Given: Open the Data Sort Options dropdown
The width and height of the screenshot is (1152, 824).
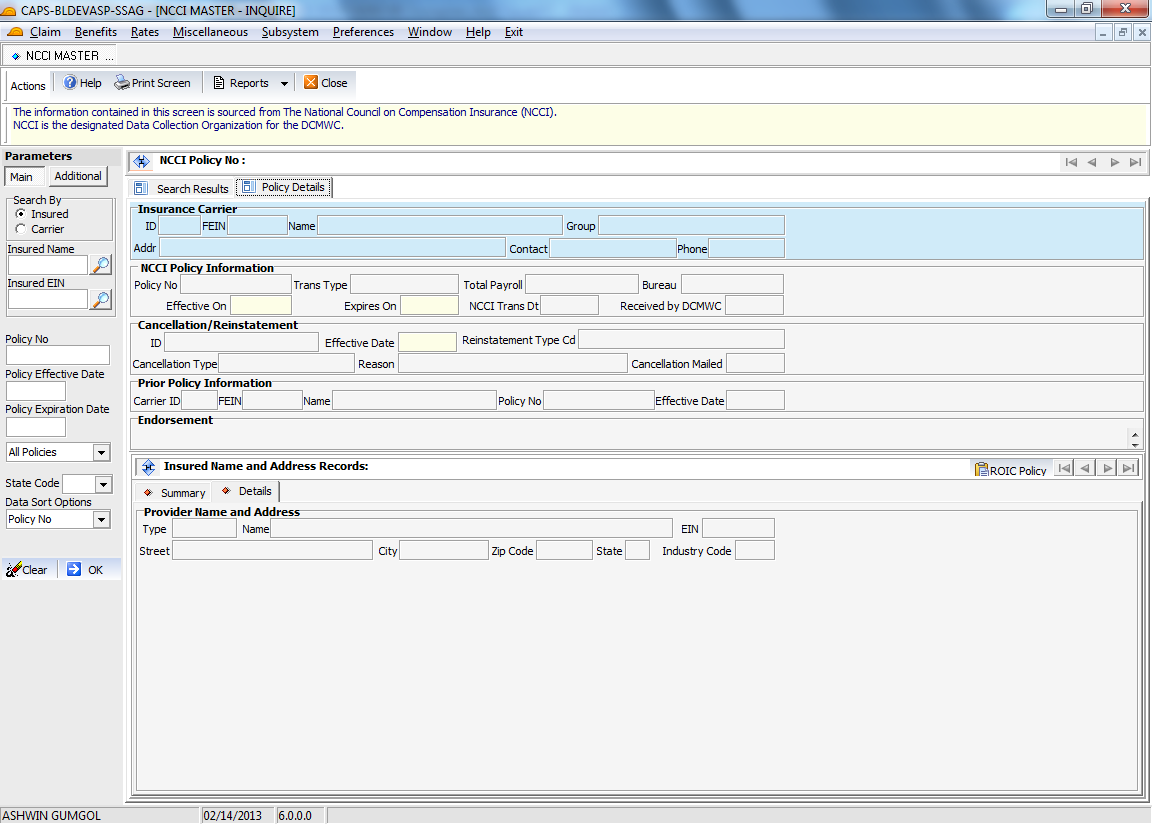Looking at the screenshot, I should click(x=101, y=520).
